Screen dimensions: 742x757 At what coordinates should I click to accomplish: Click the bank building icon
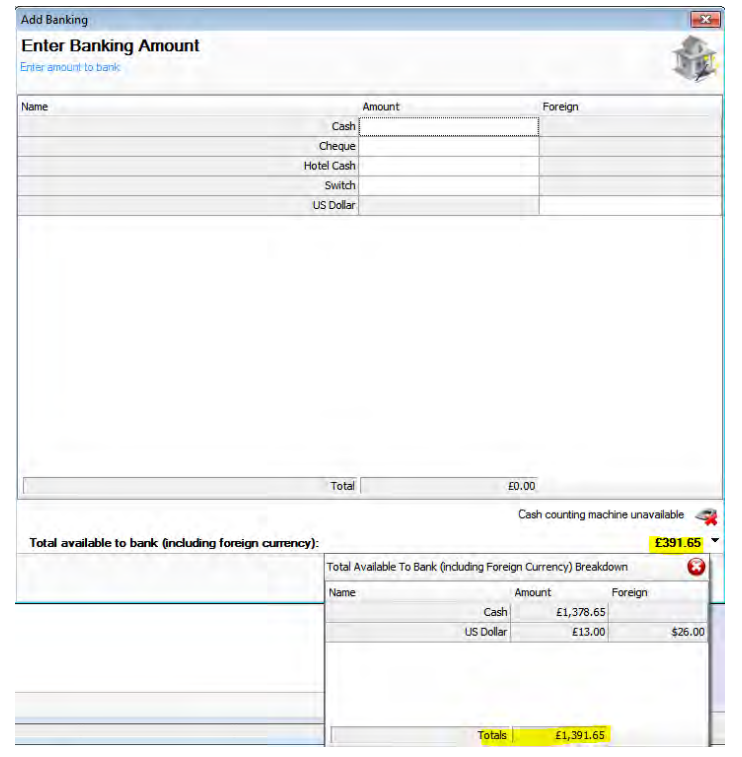694,58
